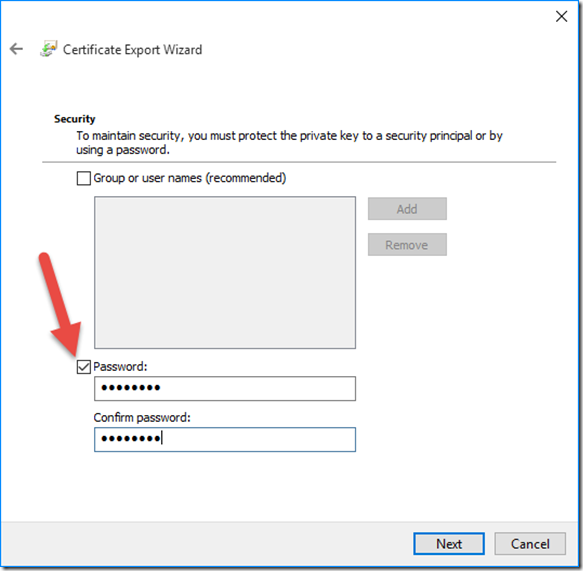
Task: Enable the Group or user names checkbox
Action: pyautogui.click(x=83, y=178)
